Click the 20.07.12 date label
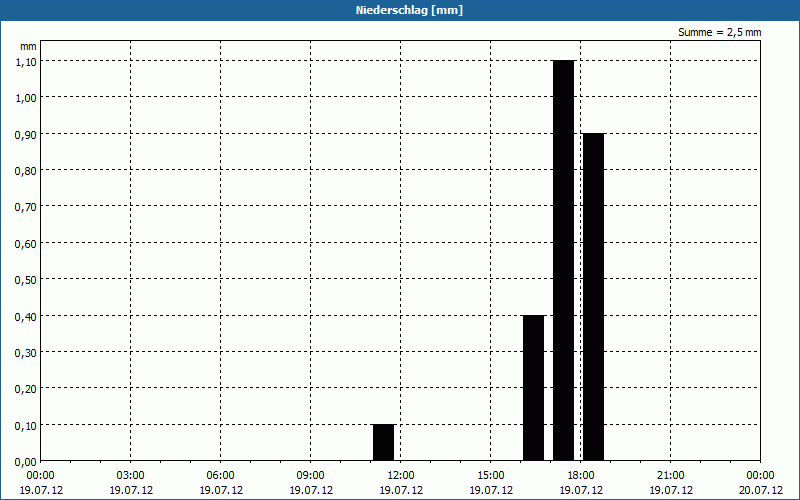Viewport: 800px width, 500px height. coord(761,490)
